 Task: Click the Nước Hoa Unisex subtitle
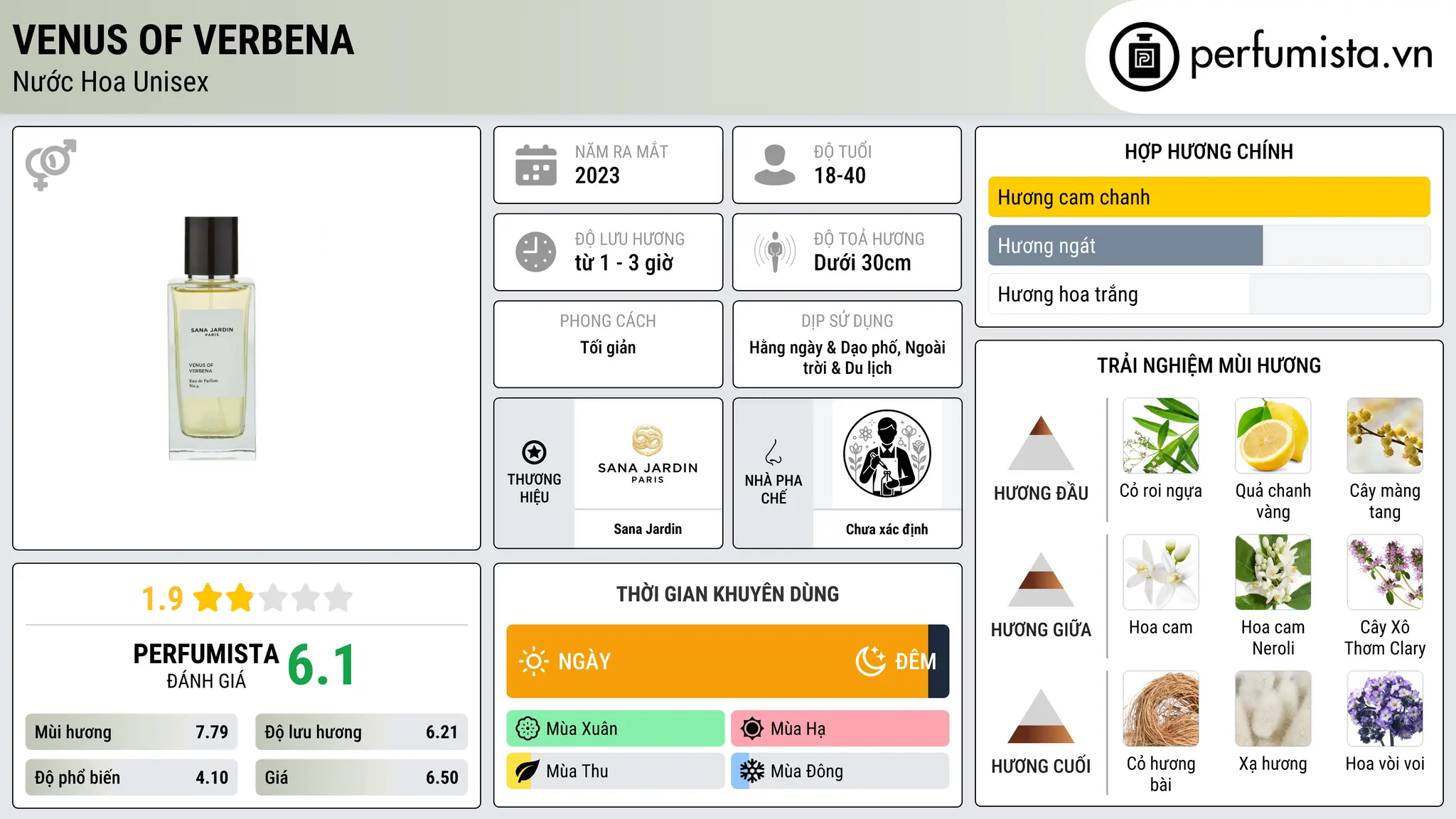point(111,82)
